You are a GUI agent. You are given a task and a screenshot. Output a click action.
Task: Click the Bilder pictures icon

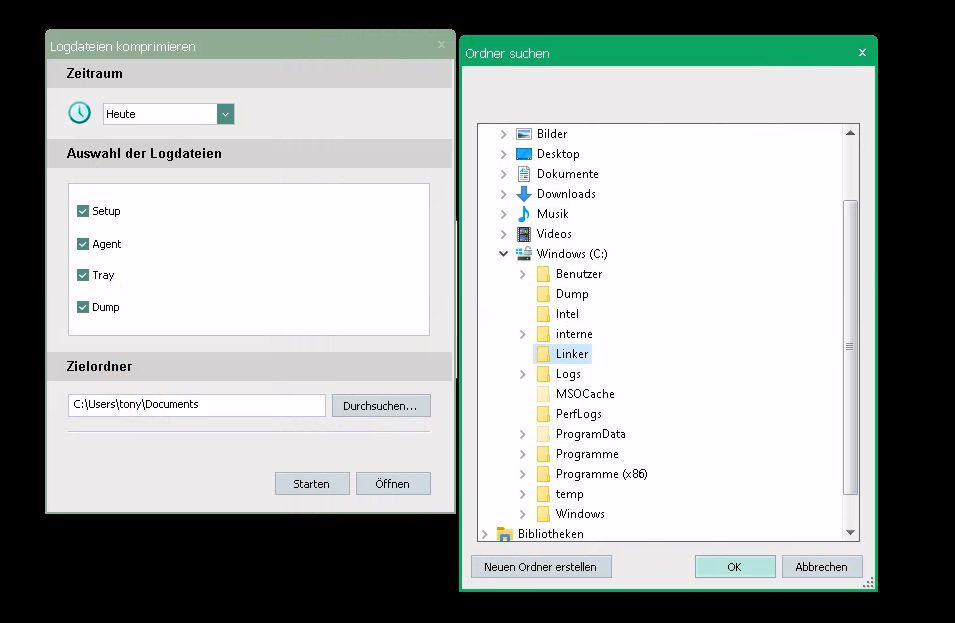(x=524, y=134)
